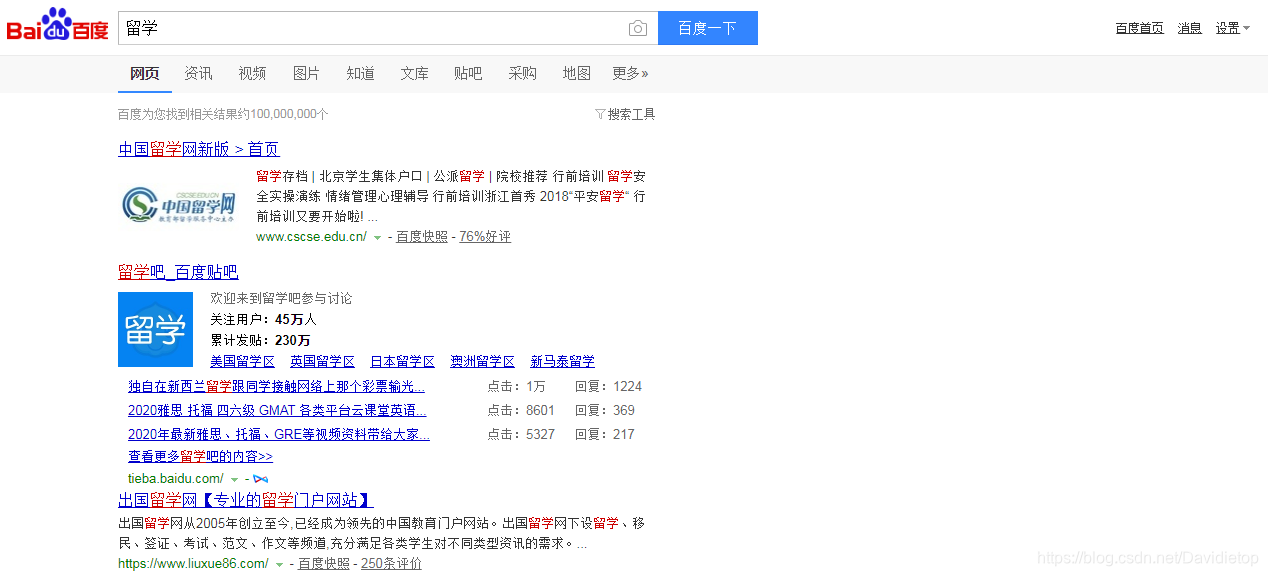Open the 英国留学区 link

pyautogui.click(x=322, y=362)
